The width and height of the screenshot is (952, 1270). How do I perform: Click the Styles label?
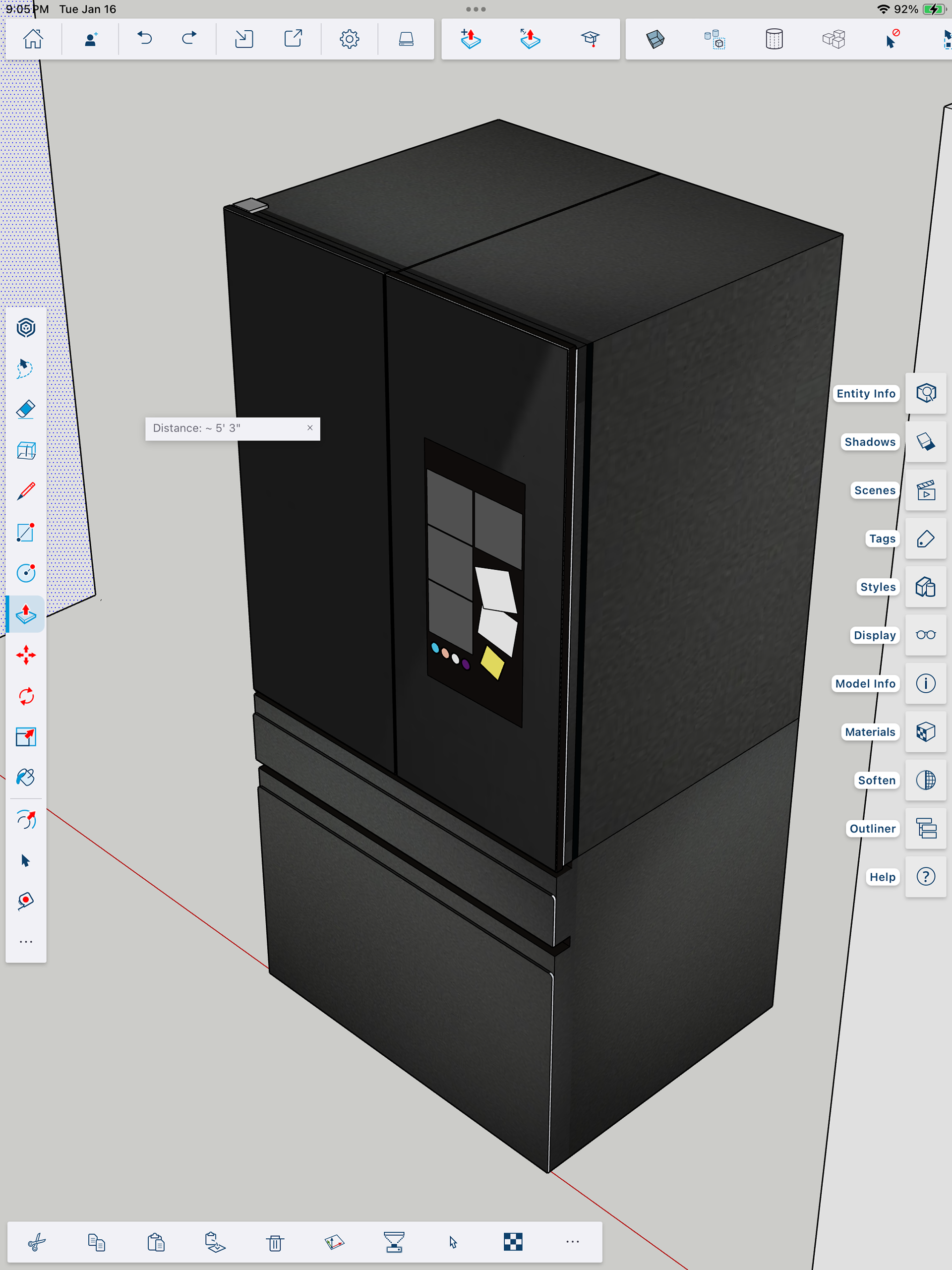[877, 587]
